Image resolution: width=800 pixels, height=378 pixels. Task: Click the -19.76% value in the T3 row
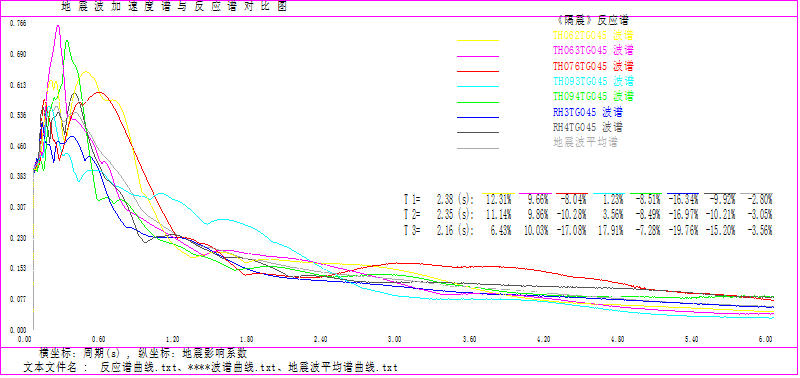tap(684, 231)
